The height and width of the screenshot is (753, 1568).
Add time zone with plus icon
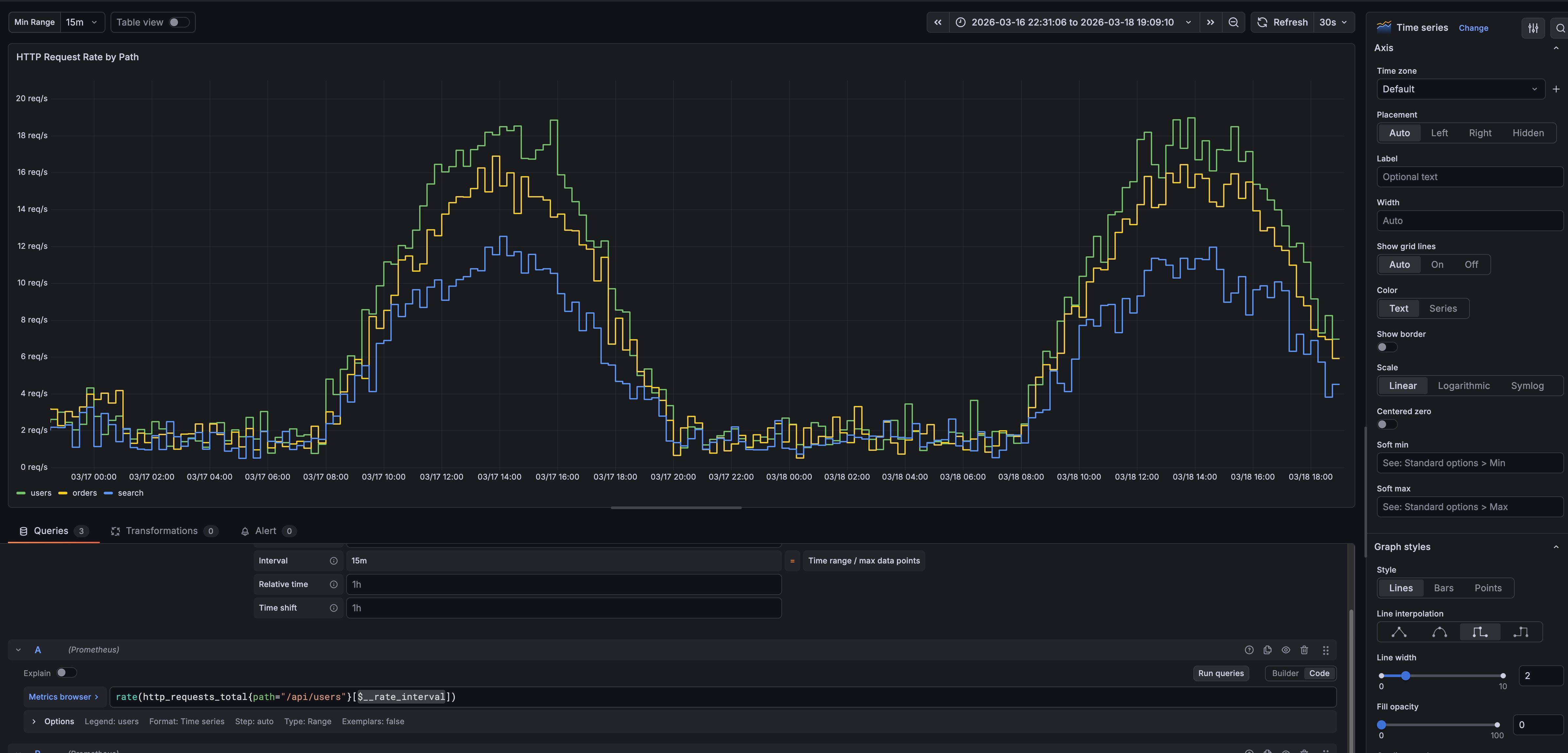click(1556, 89)
